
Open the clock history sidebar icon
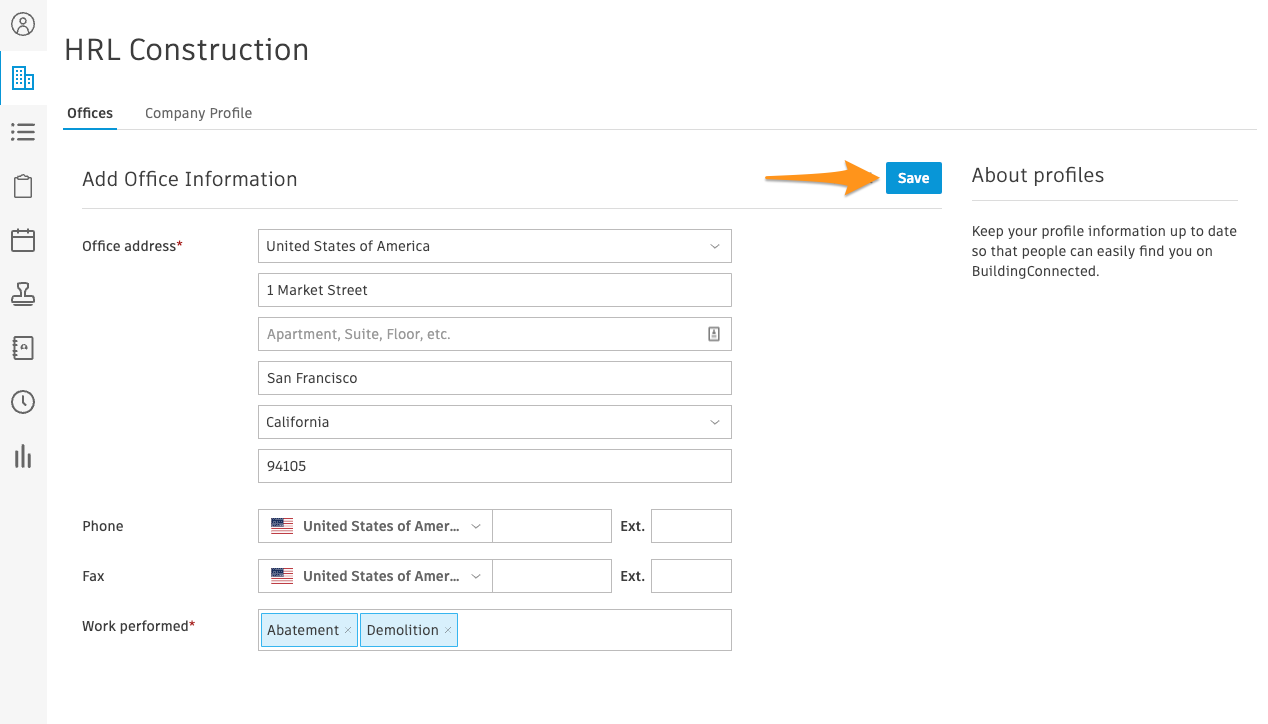pyautogui.click(x=23, y=402)
